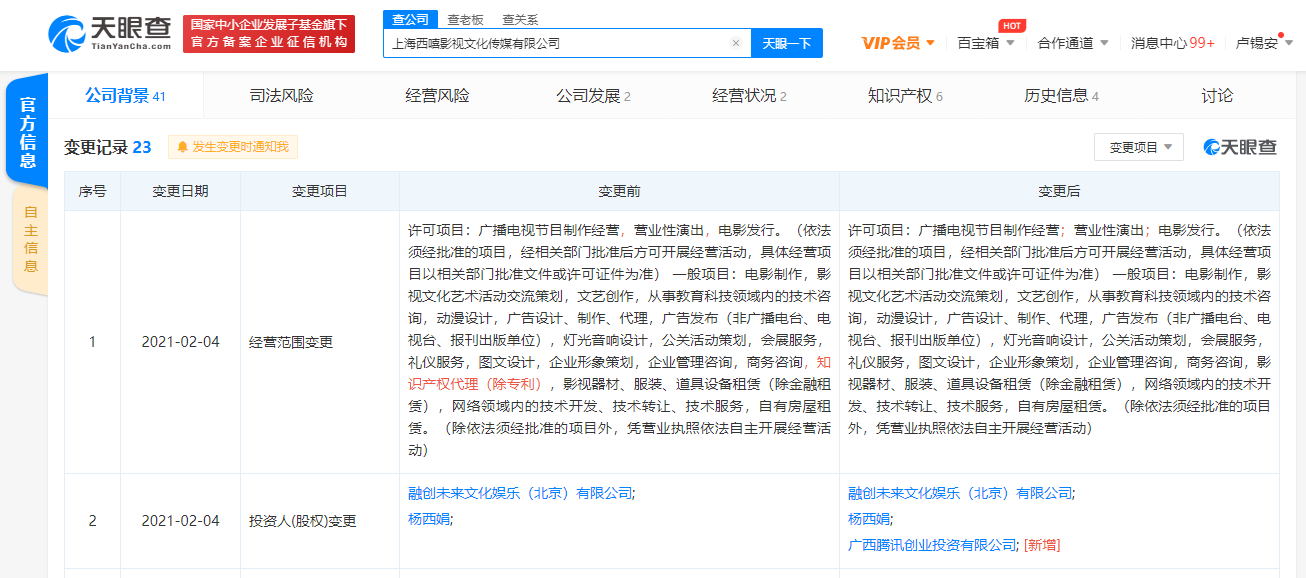Open 广西腾讯创业投资有限公司 link
1306x578 pixels.
click(x=932, y=545)
